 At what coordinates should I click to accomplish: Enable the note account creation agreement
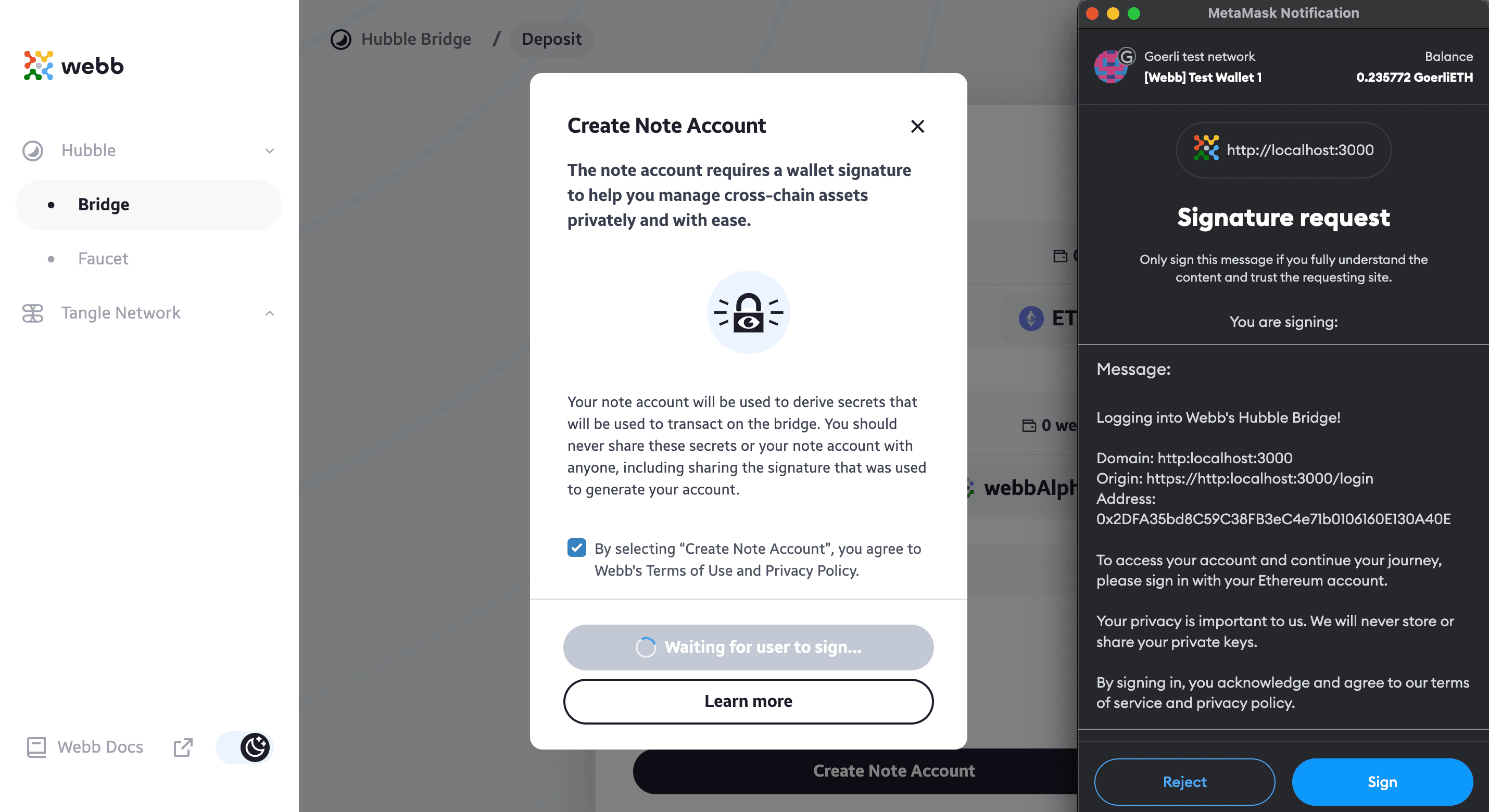pyautogui.click(x=576, y=548)
